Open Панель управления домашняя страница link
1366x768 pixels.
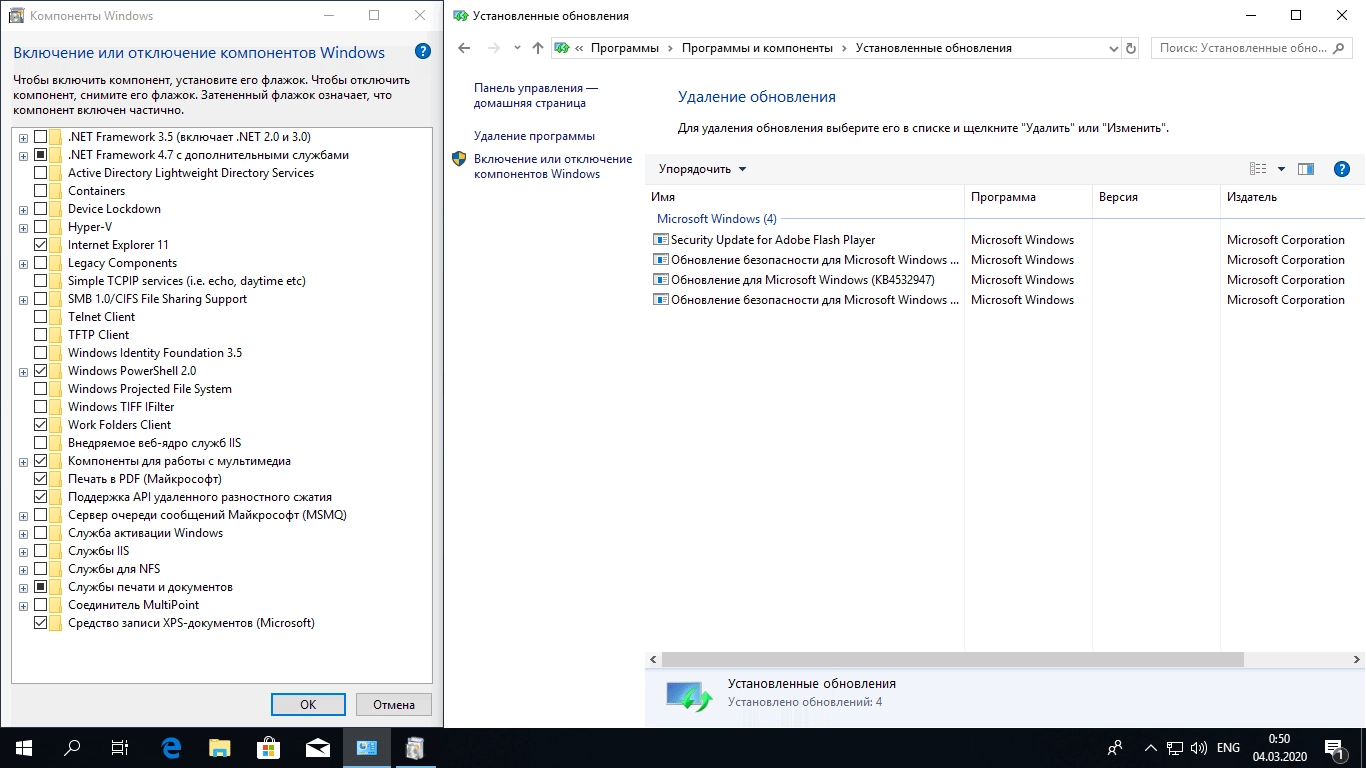tap(536, 96)
